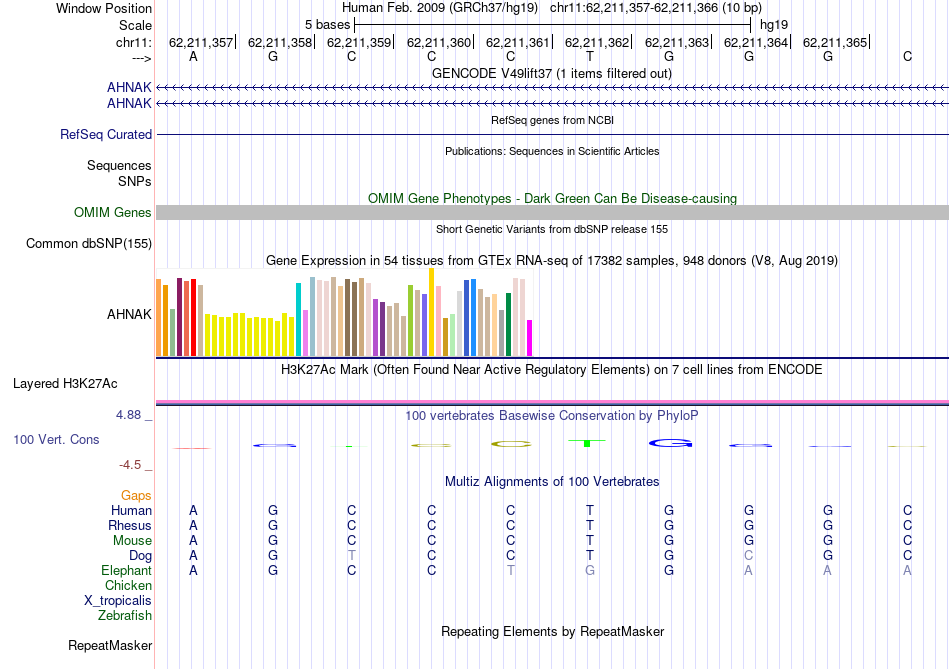Click the green T PhyloP conservation logo

coord(586,444)
